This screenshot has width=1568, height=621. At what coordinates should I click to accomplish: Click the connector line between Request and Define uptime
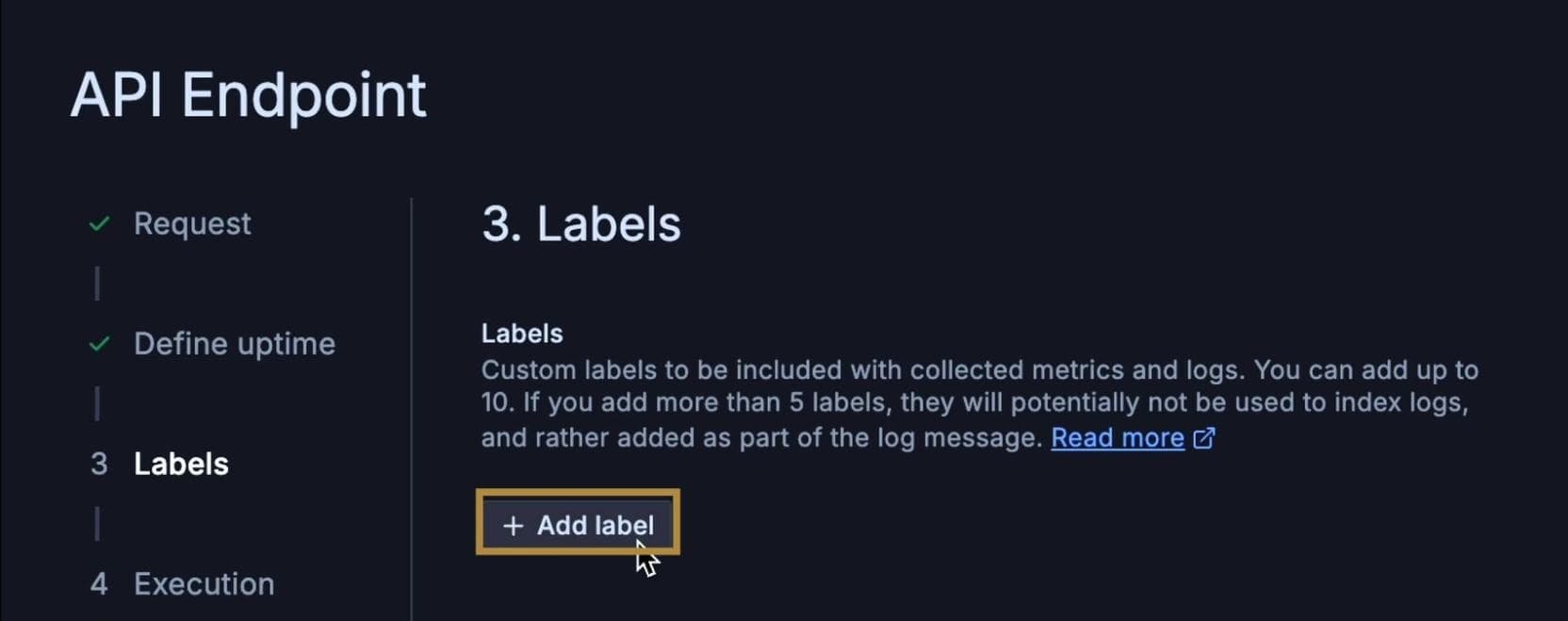(98, 283)
